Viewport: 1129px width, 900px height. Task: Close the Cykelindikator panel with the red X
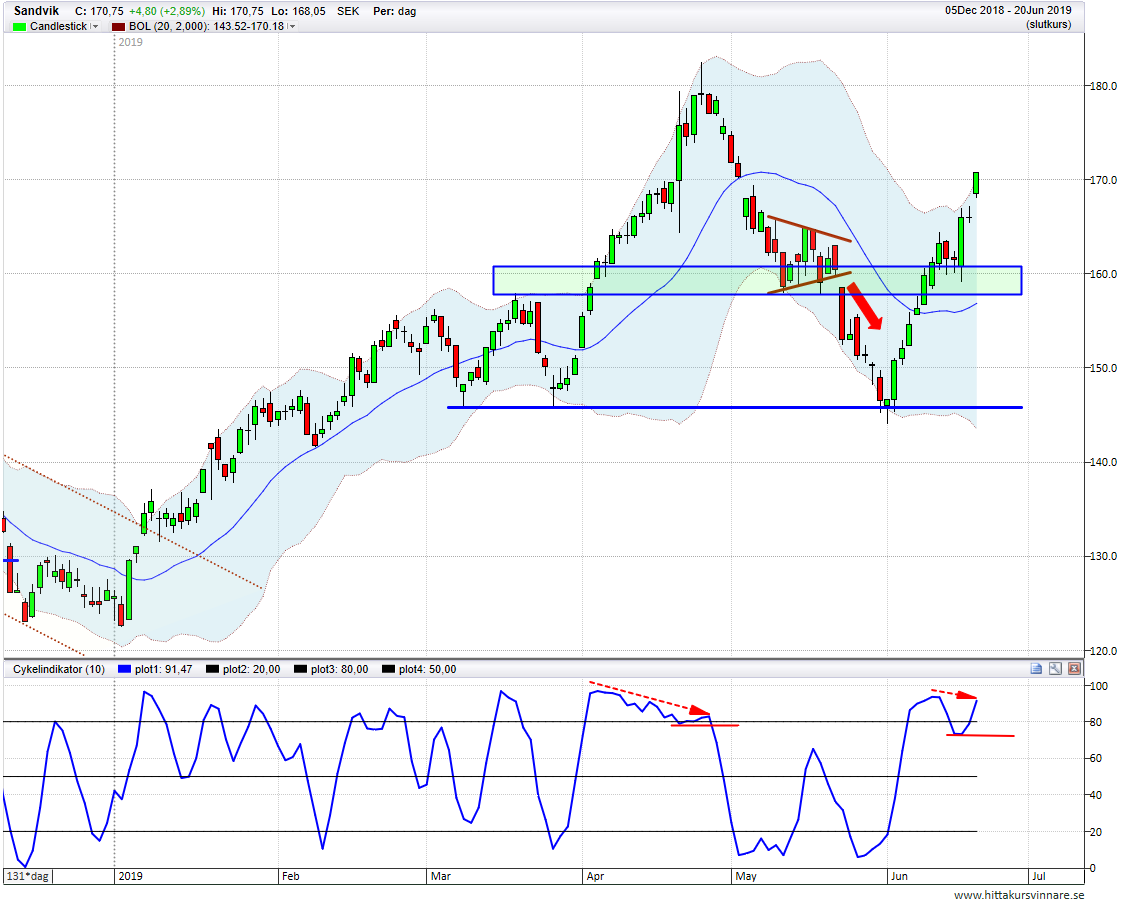click(x=1074, y=669)
